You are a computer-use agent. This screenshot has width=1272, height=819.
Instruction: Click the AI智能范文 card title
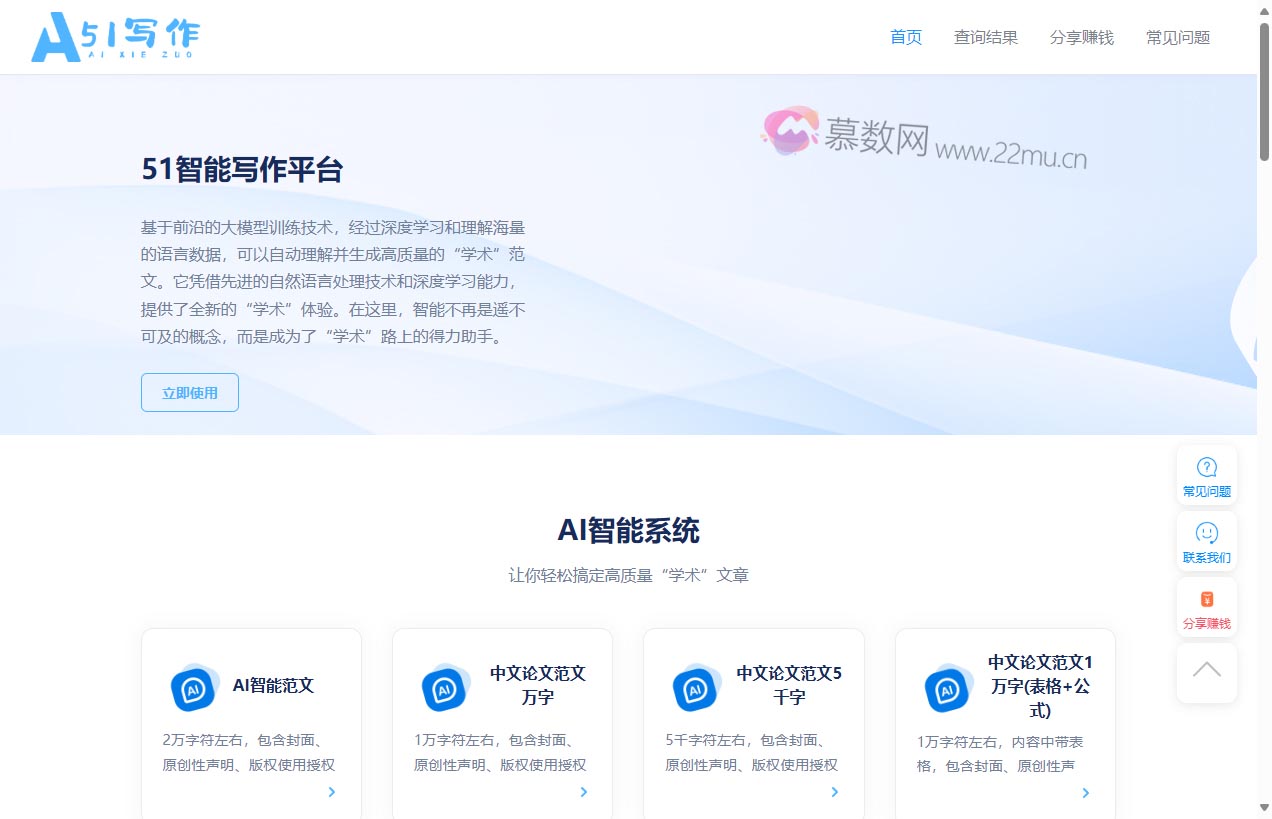273,686
